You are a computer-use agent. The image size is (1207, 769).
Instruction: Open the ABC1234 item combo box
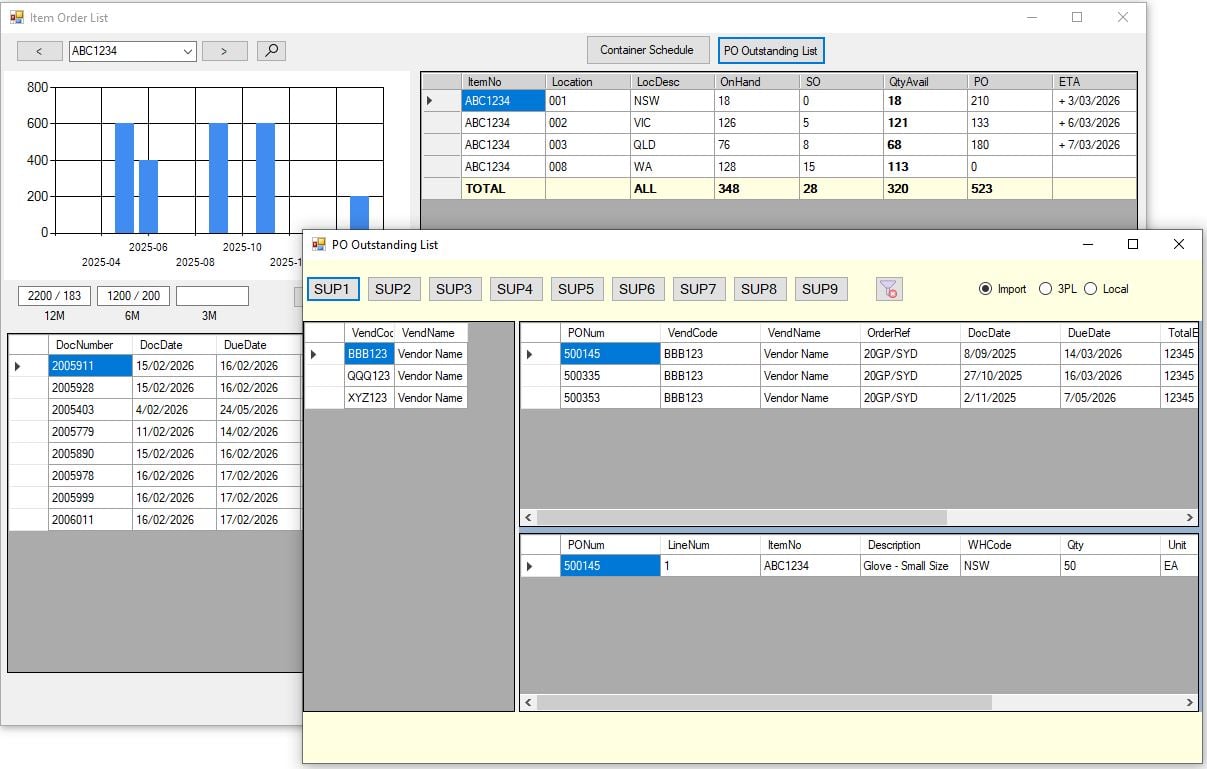[132, 51]
